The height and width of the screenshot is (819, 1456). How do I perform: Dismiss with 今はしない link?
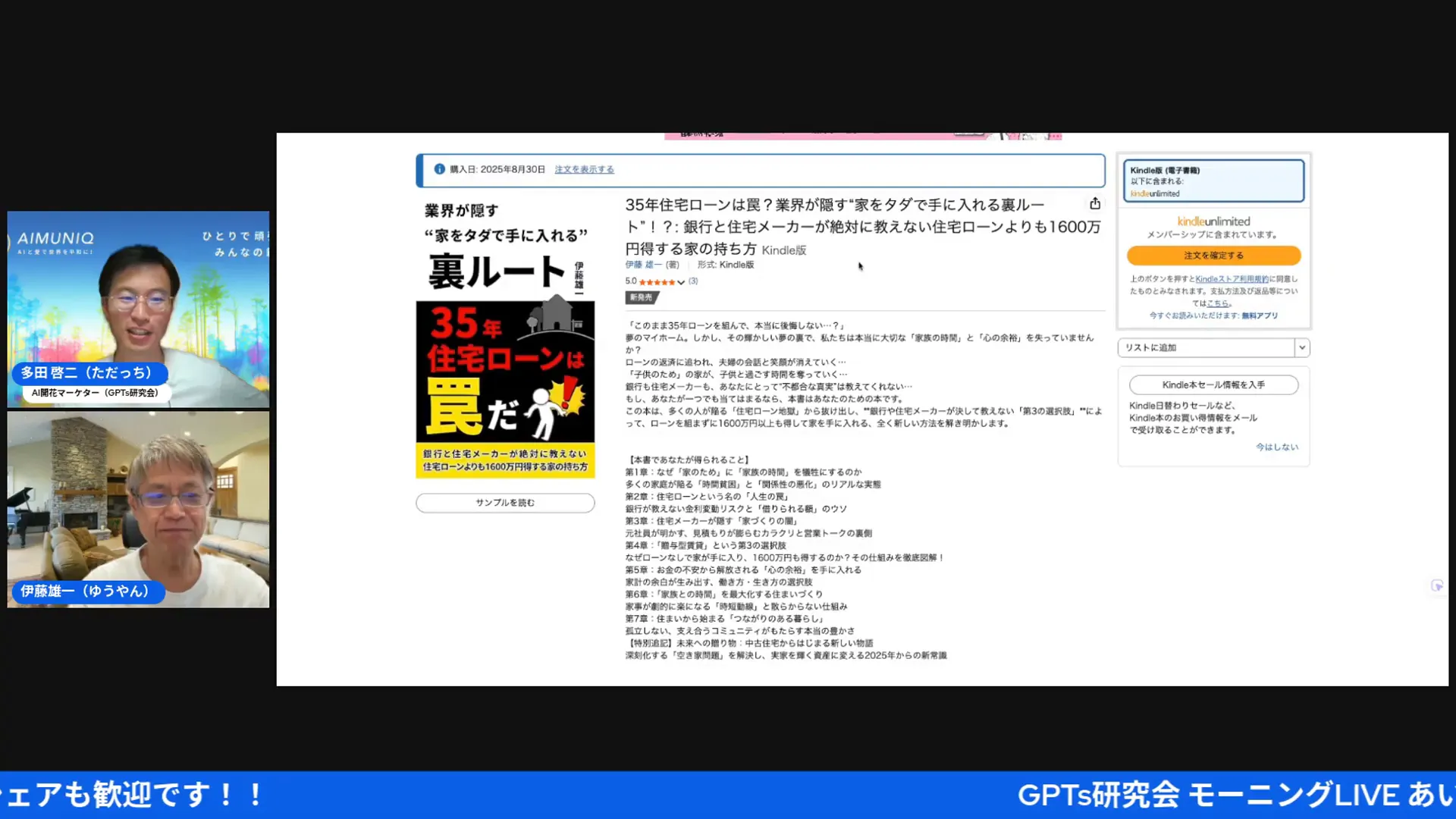pyautogui.click(x=1277, y=447)
